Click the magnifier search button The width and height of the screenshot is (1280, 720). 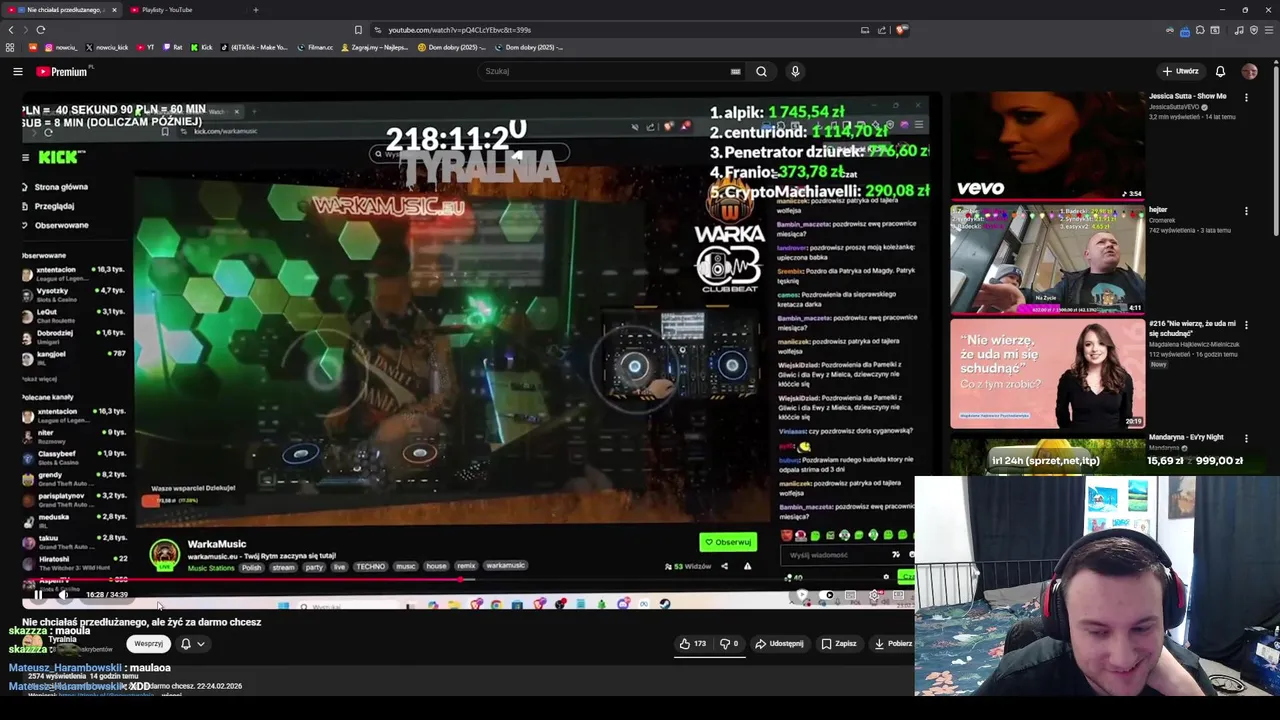coord(762,71)
